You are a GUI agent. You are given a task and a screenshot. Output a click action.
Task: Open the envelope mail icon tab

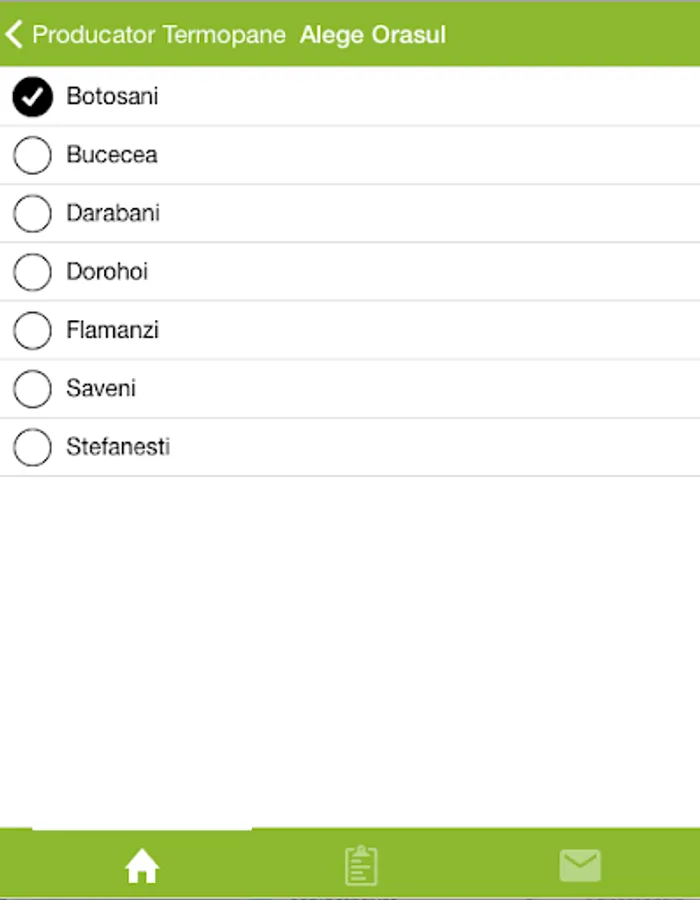[x=580, y=865]
